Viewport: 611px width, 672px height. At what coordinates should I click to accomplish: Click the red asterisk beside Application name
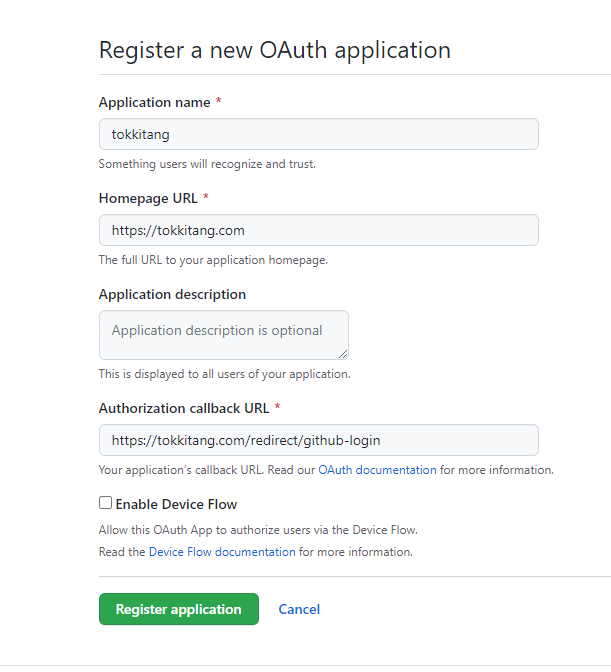[x=219, y=103]
